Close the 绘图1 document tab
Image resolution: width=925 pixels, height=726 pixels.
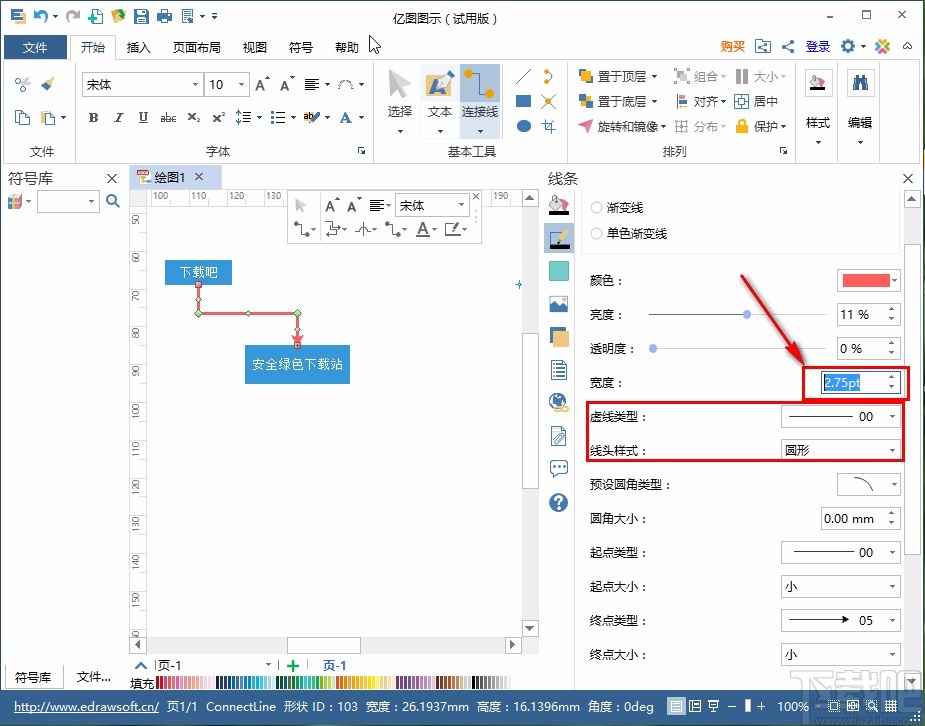coord(199,177)
